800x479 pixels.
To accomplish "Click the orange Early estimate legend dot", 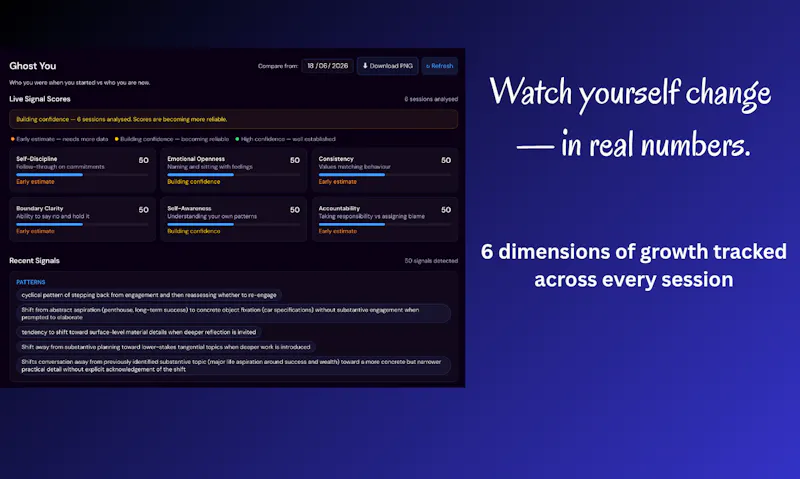I will [x=13, y=139].
